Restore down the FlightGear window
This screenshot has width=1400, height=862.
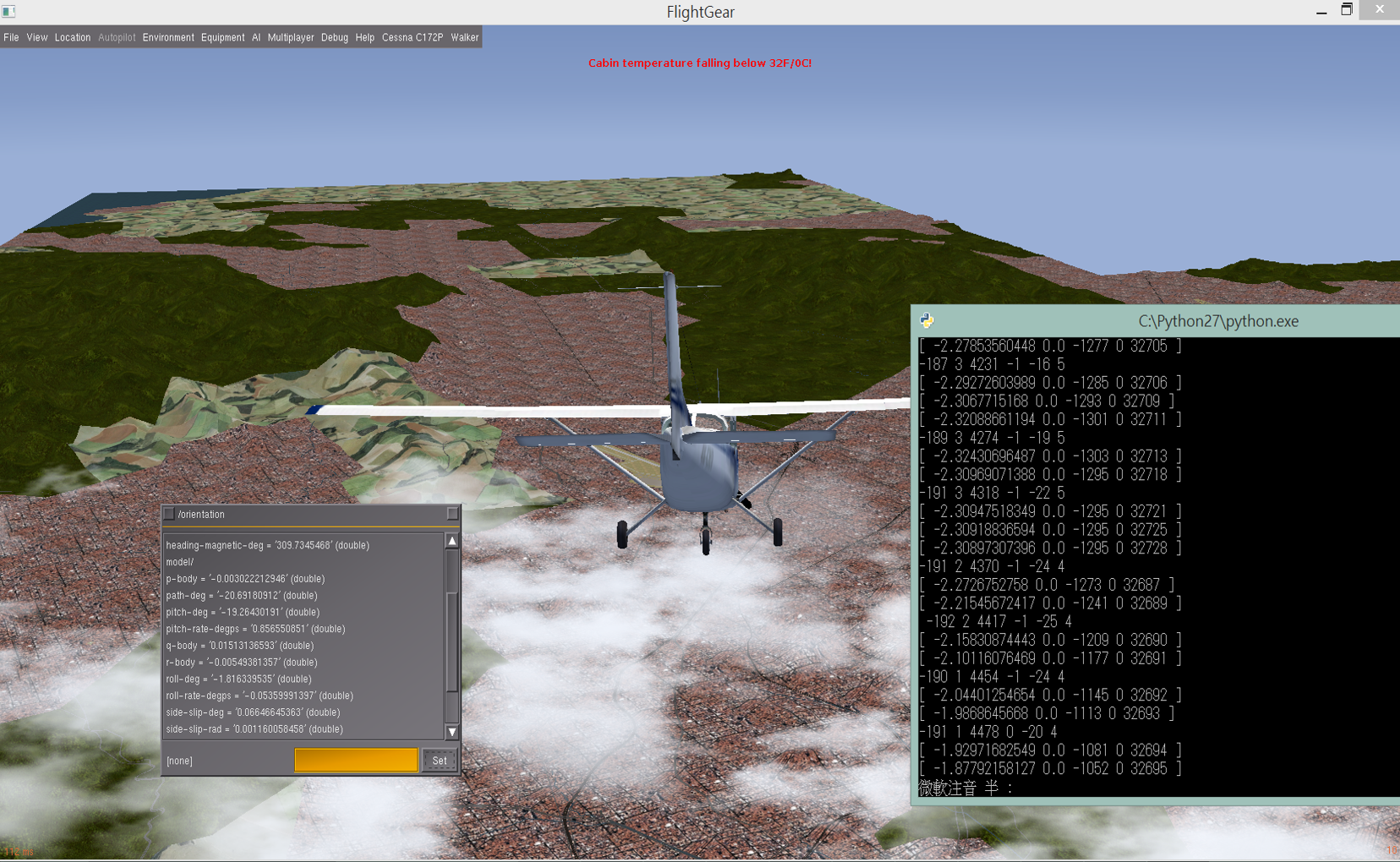1347,10
